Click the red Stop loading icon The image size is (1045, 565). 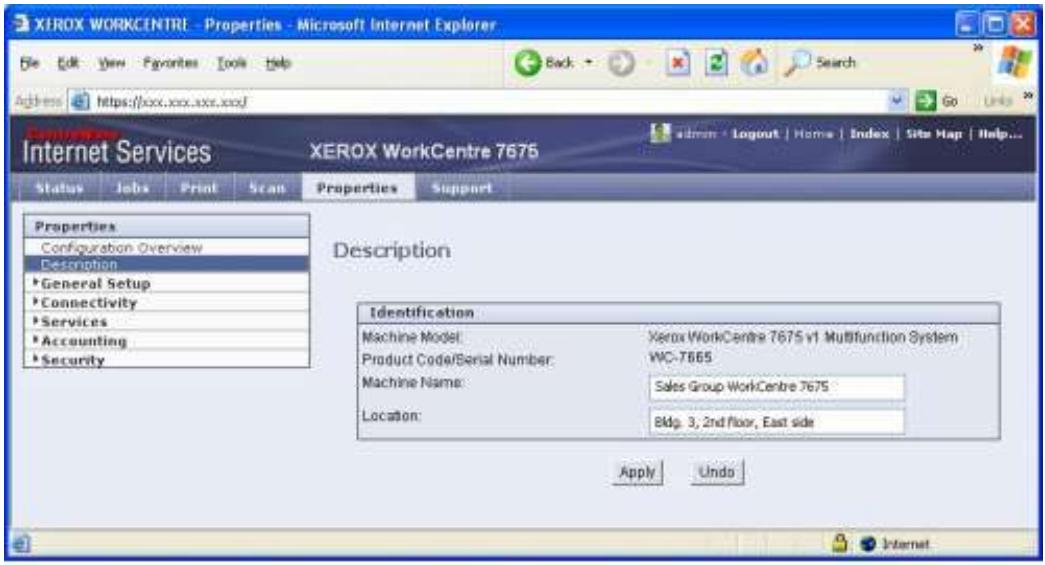point(678,63)
